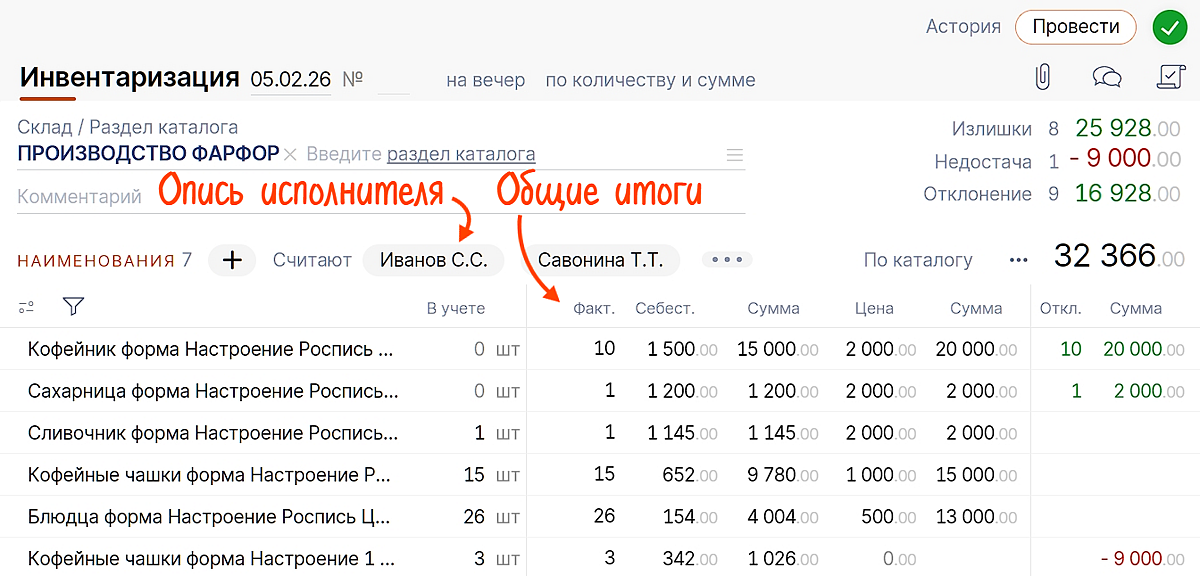Click the Комментарий input field
This screenshot has width=1200, height=576.
[x=80, y=197]
